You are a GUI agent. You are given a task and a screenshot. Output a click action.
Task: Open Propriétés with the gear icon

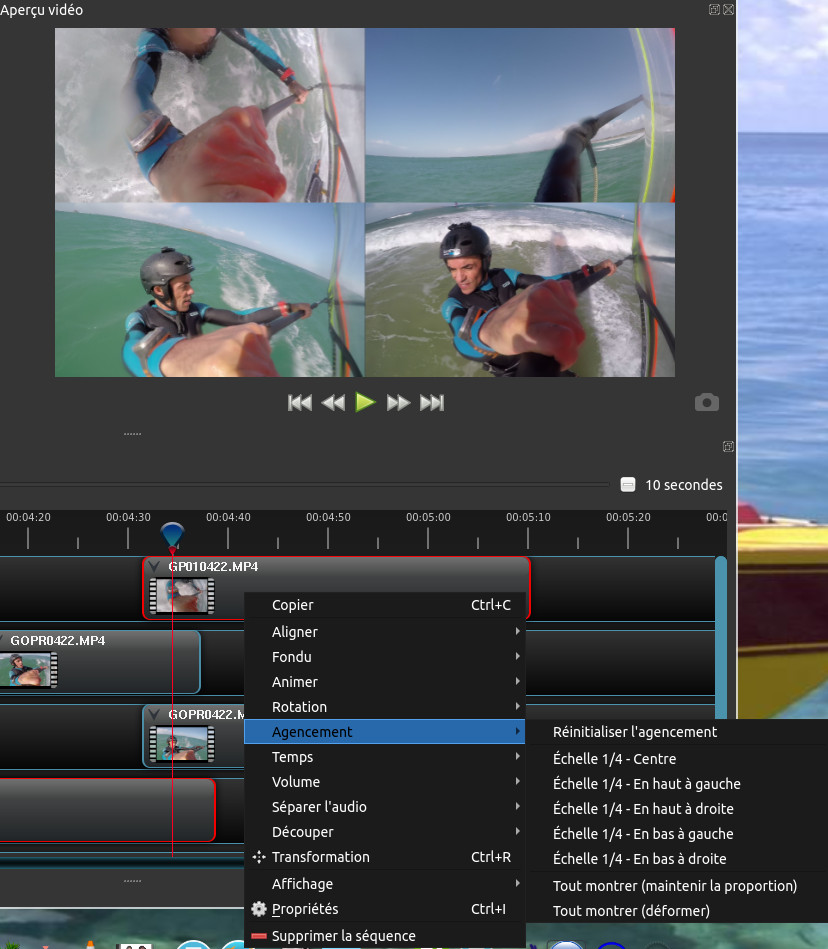click(260, 909)
